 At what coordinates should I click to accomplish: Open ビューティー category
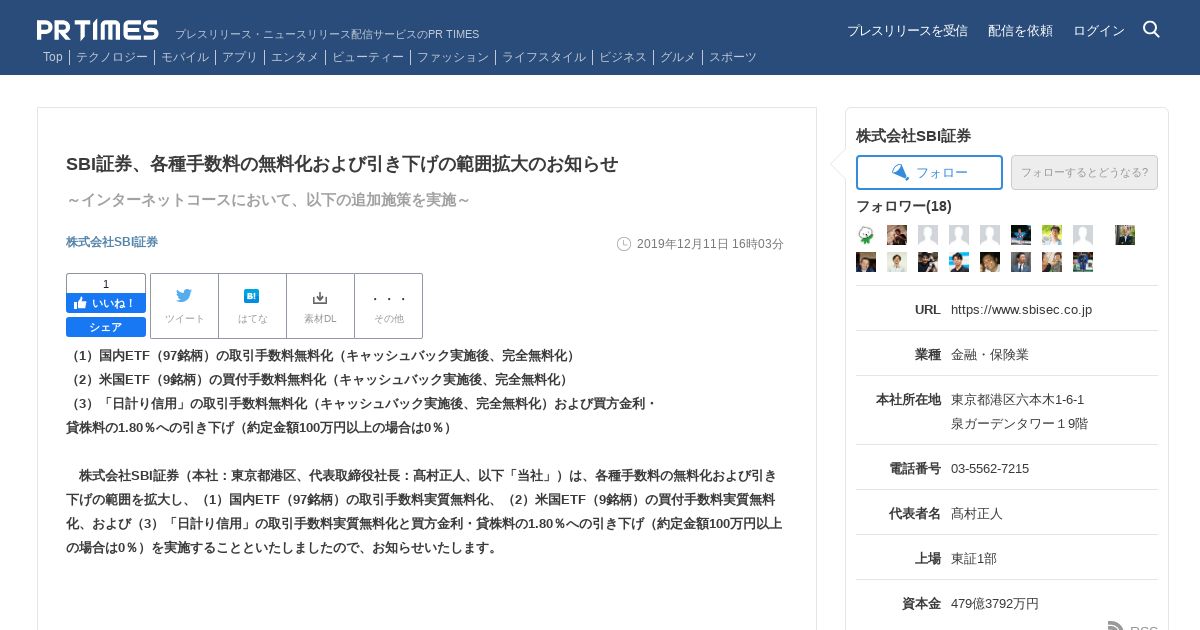pos(368,57)
